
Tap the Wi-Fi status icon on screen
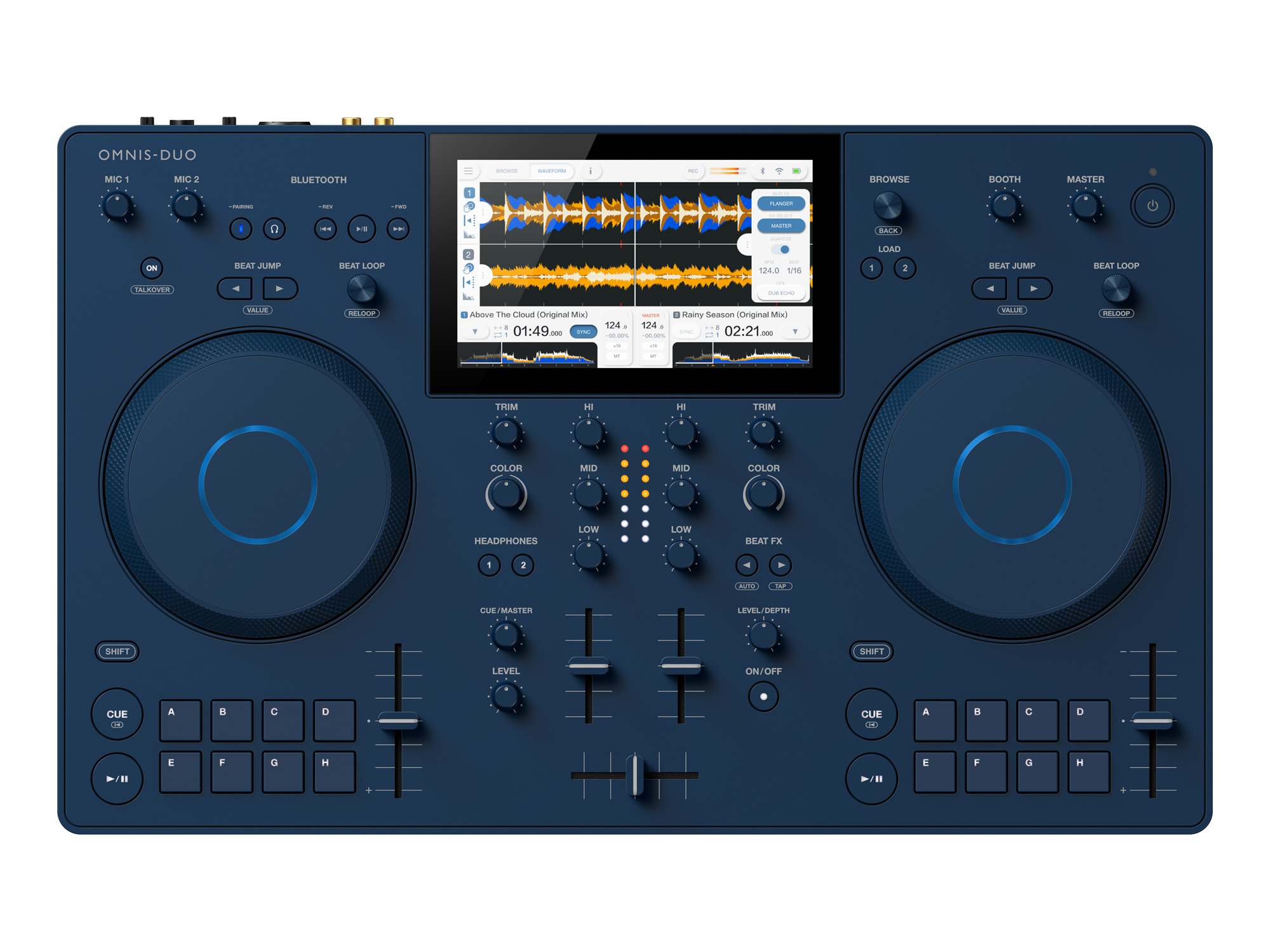779,171
